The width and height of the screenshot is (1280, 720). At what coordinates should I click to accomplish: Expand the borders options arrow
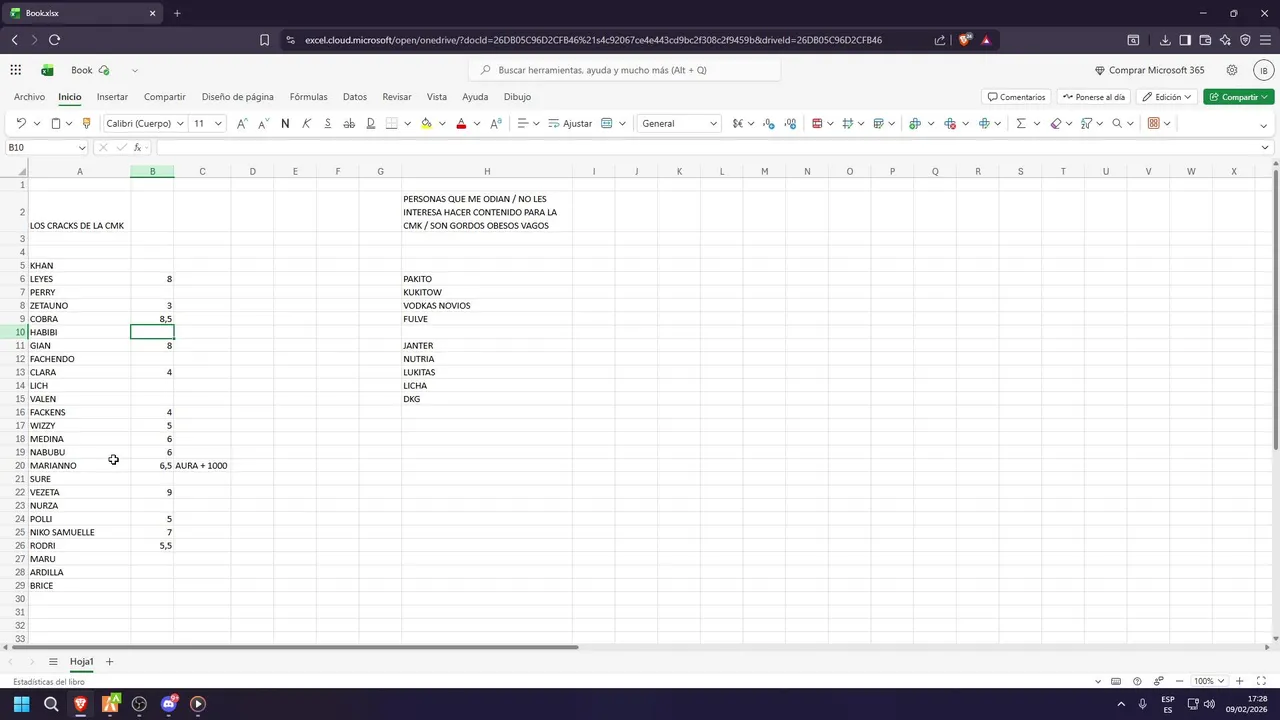pos(406,123)
